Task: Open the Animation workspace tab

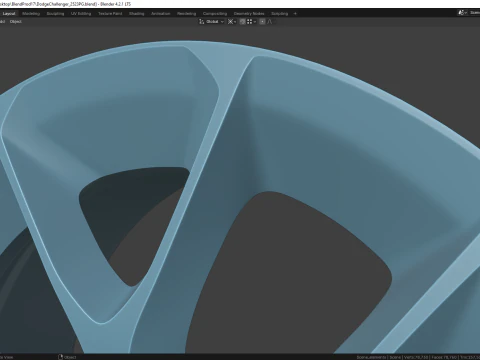Action: (161, 14)
